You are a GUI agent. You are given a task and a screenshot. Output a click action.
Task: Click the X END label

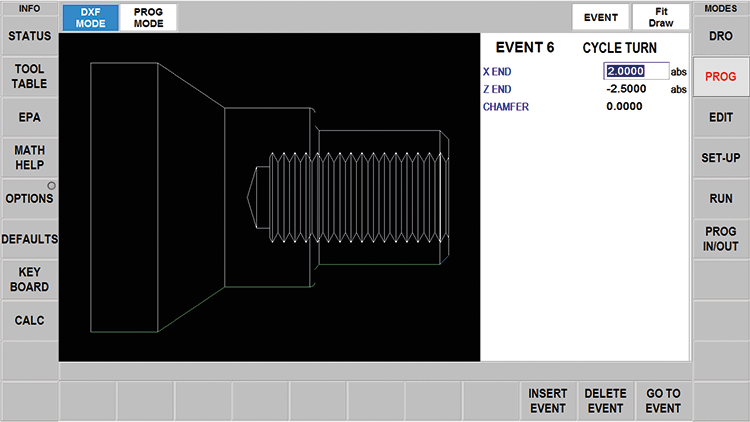tap(497, 72)
